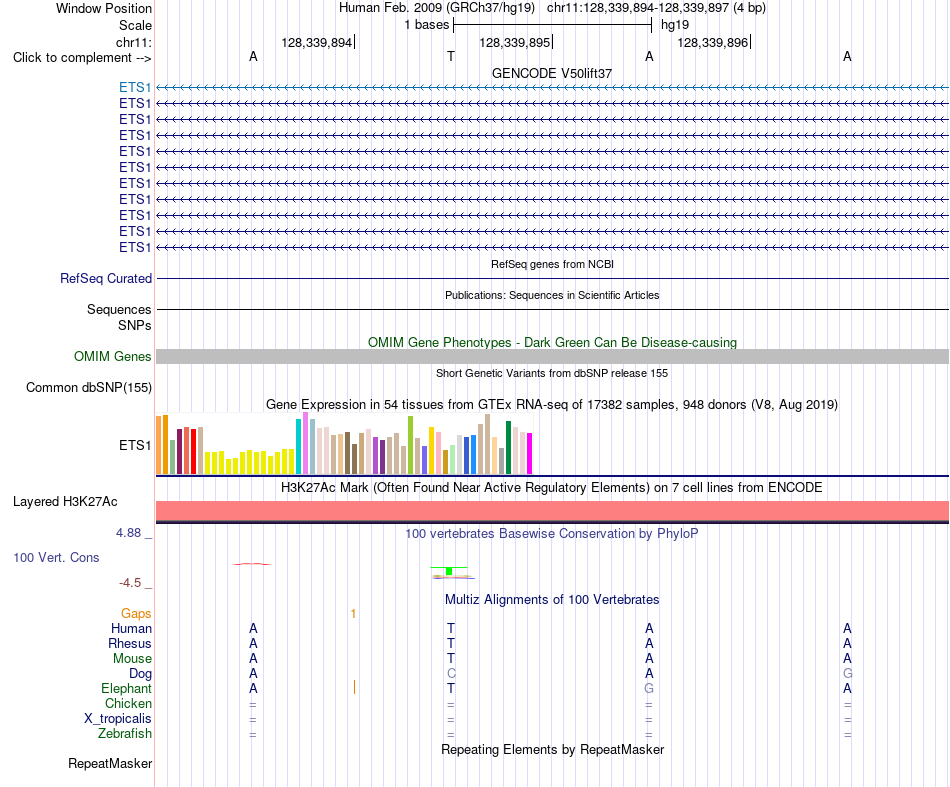This screenshot has height=787, width=950.
Task: Click the "T" in the complement bases row
Action: (451, 56)
